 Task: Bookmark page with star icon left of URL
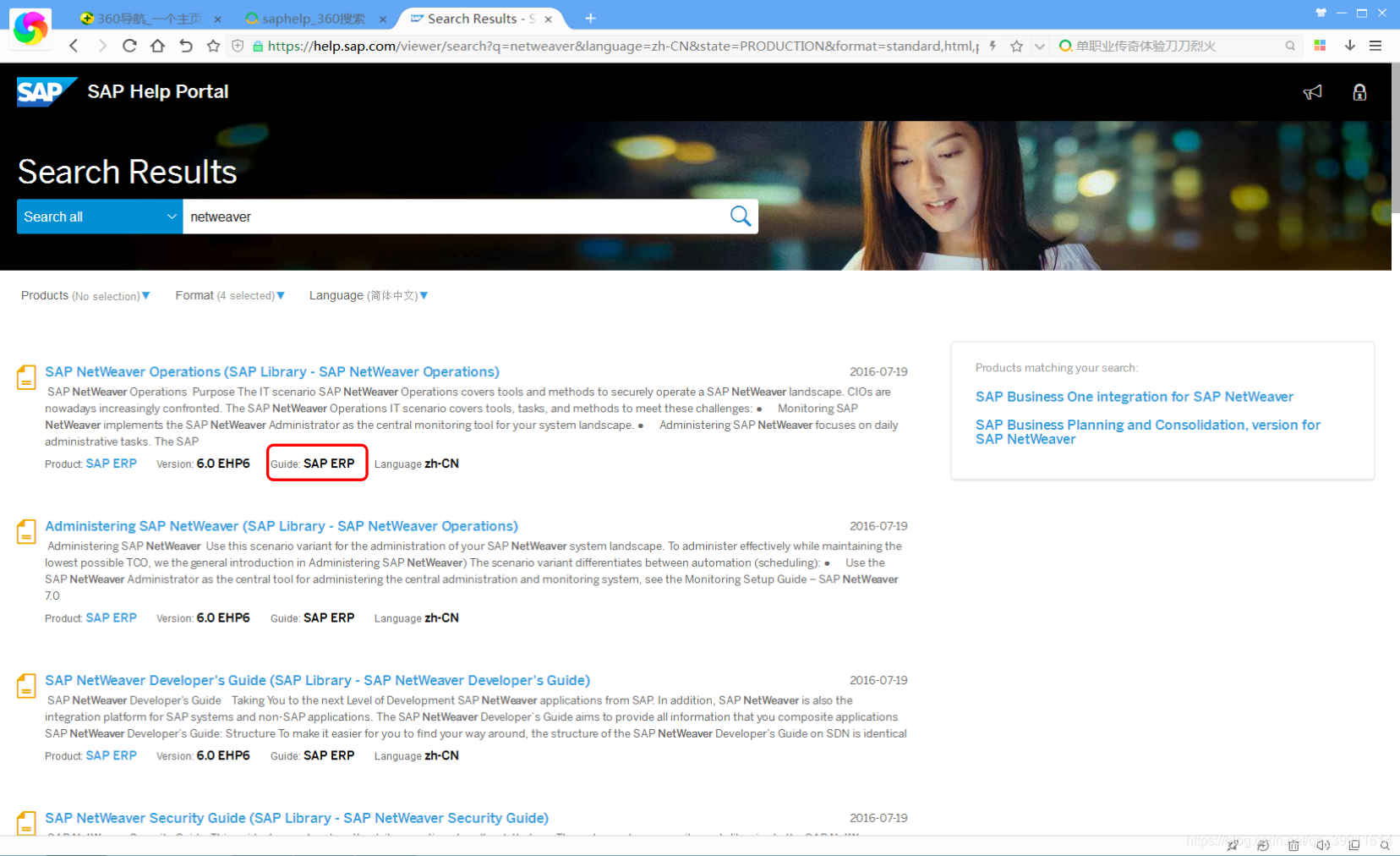[213, 46]
